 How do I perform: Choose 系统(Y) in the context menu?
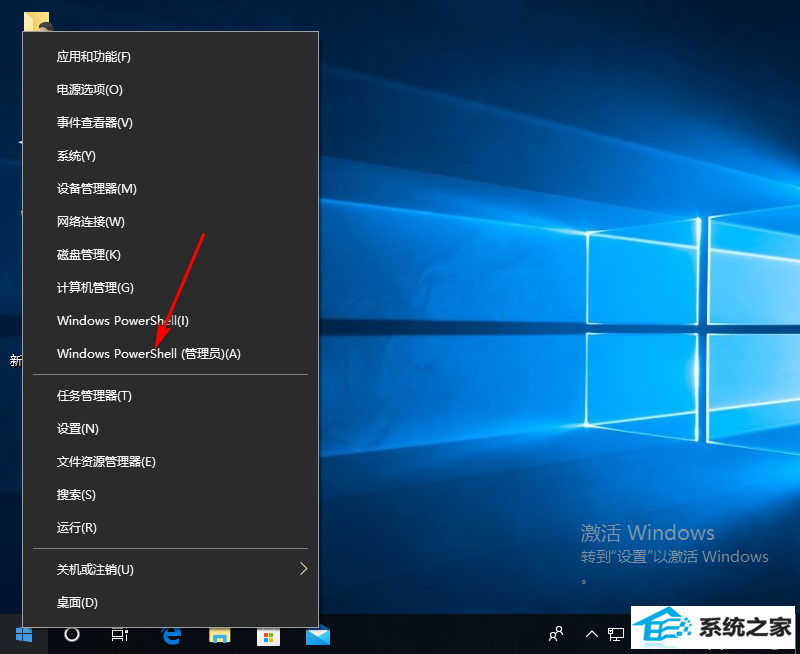click(170, 156)
